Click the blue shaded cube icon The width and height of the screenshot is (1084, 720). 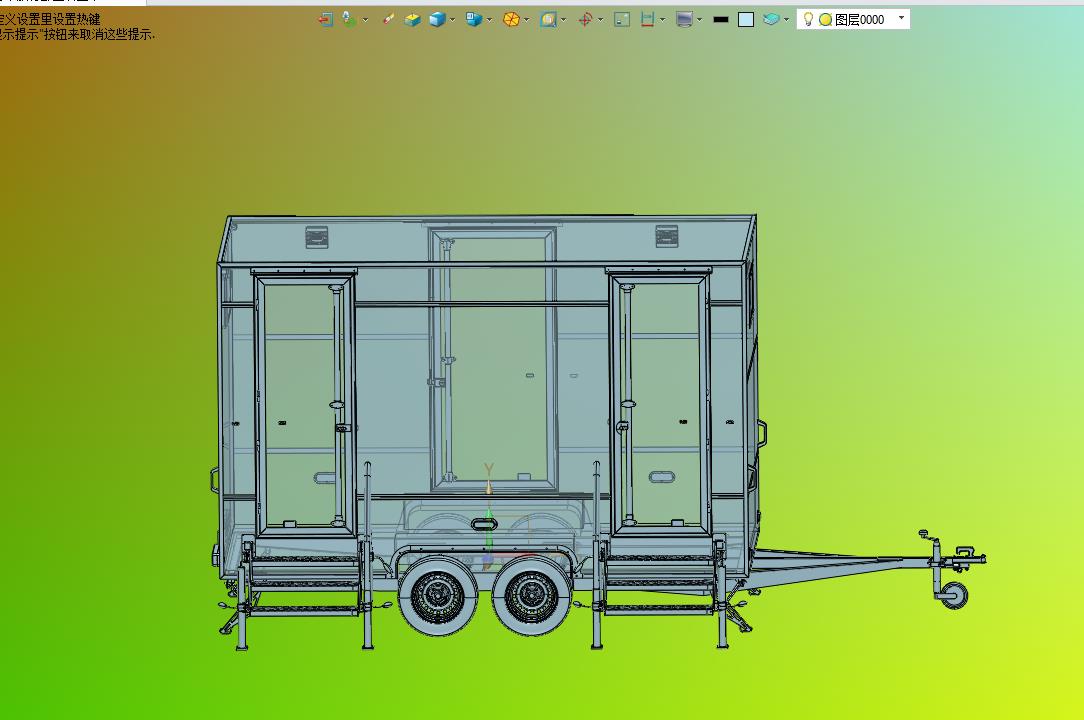coord(437,20)
